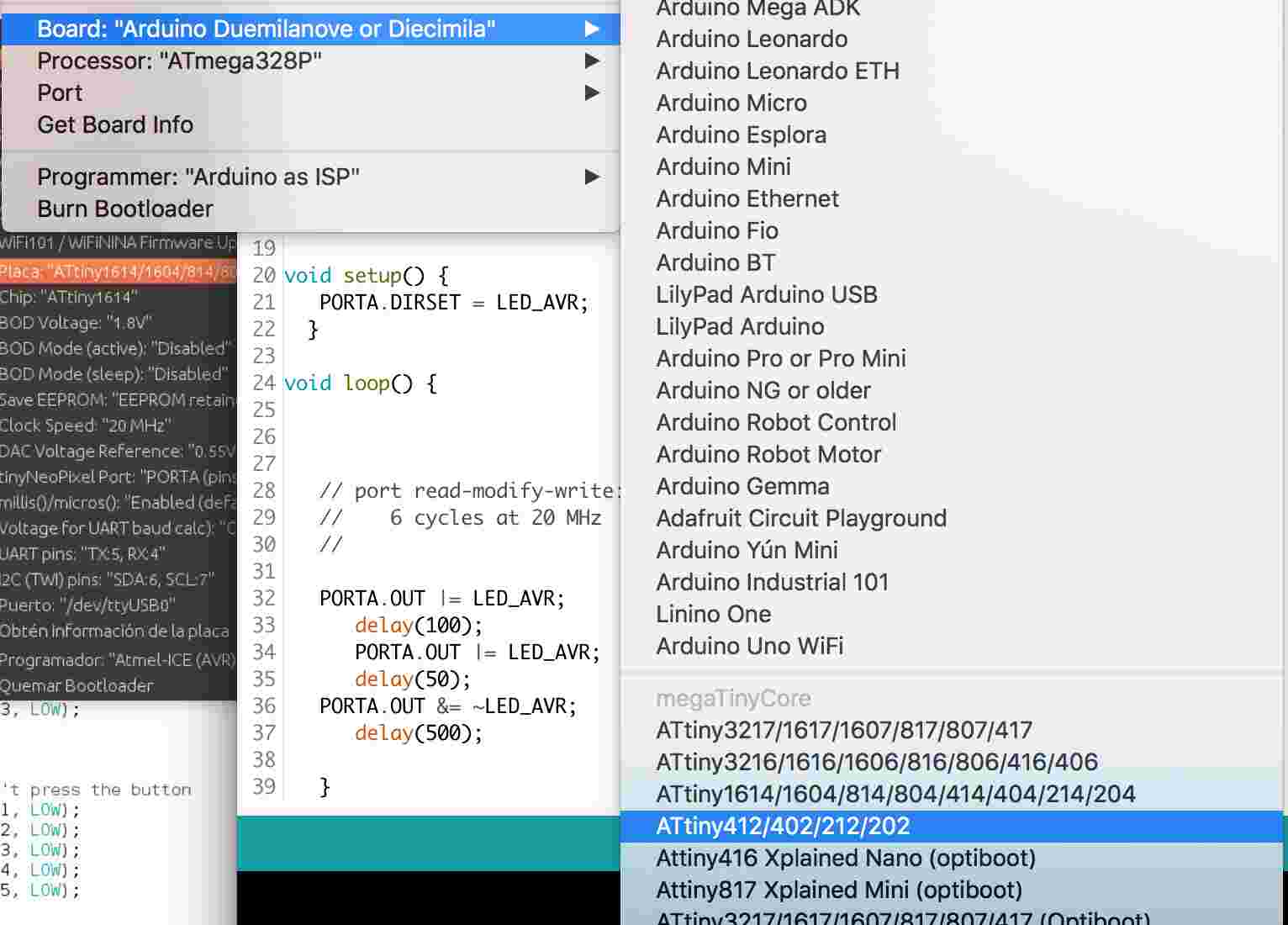Open BOD Mode (sleep) entry

point(119,374)
